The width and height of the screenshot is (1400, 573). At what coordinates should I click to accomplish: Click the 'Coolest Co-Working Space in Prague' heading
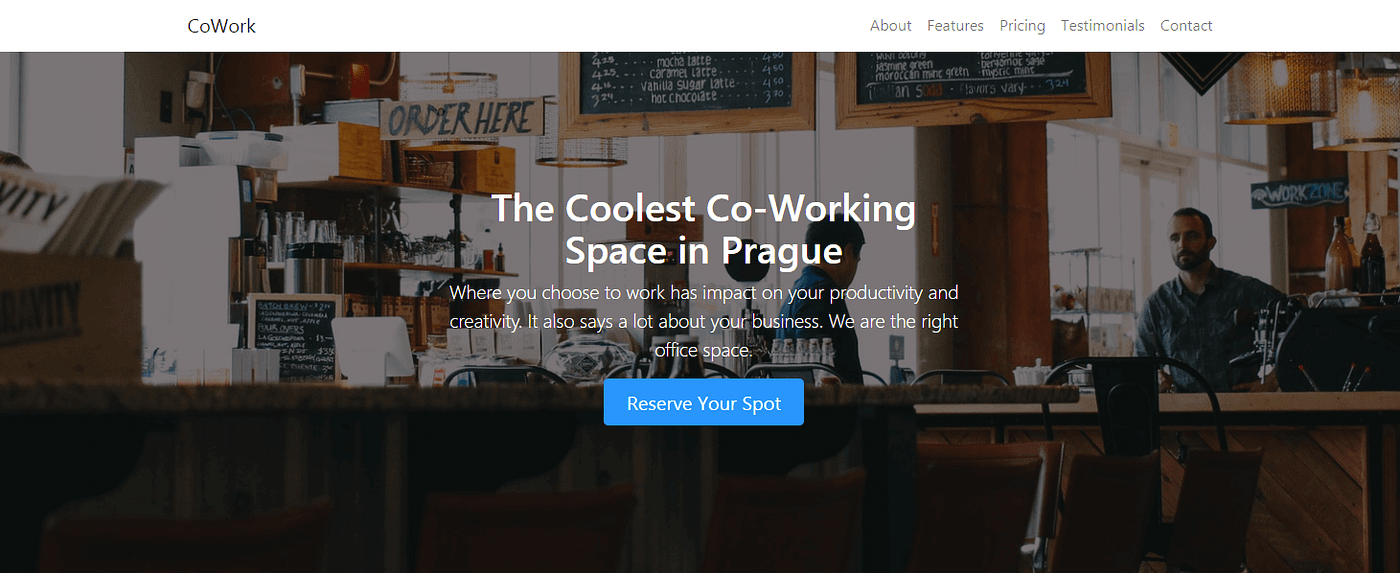coord(703,228)
